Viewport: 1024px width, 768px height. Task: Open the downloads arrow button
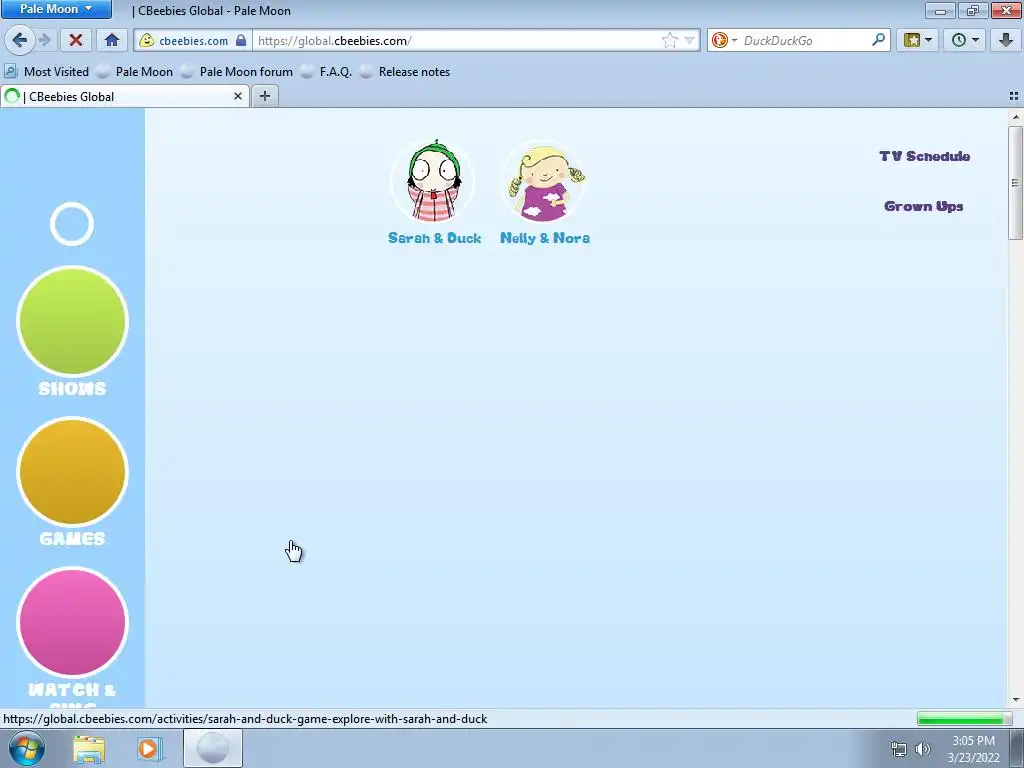(x=1006, y=40)
